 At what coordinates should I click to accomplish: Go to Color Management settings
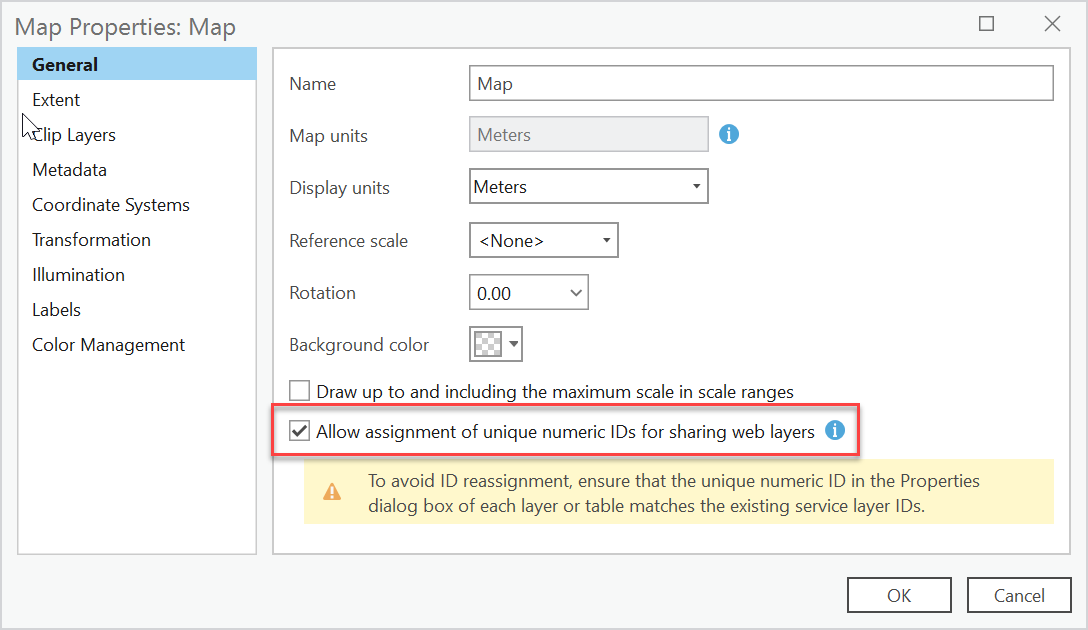pos(108,344)
